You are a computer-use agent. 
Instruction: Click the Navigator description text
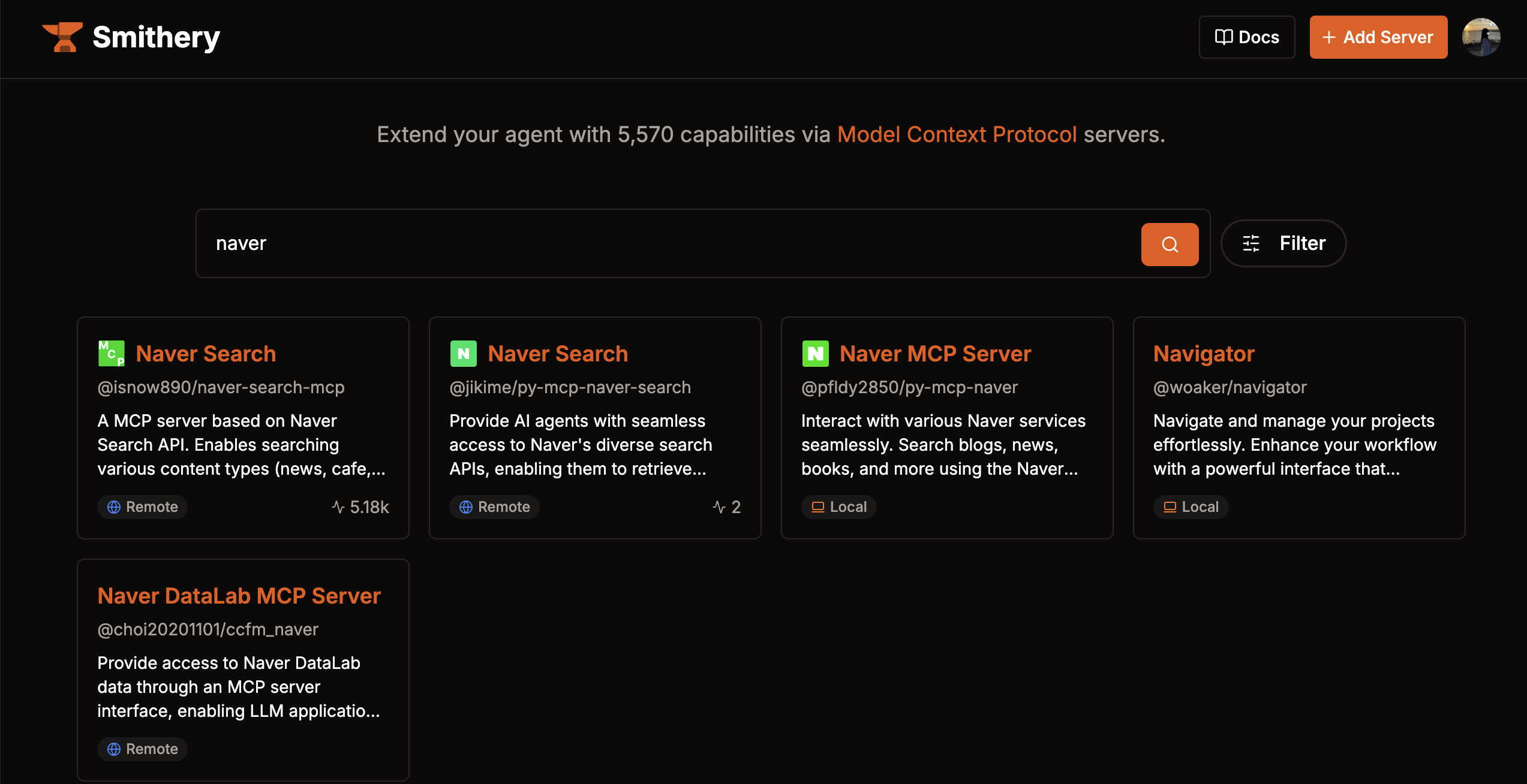[1295, 445]
